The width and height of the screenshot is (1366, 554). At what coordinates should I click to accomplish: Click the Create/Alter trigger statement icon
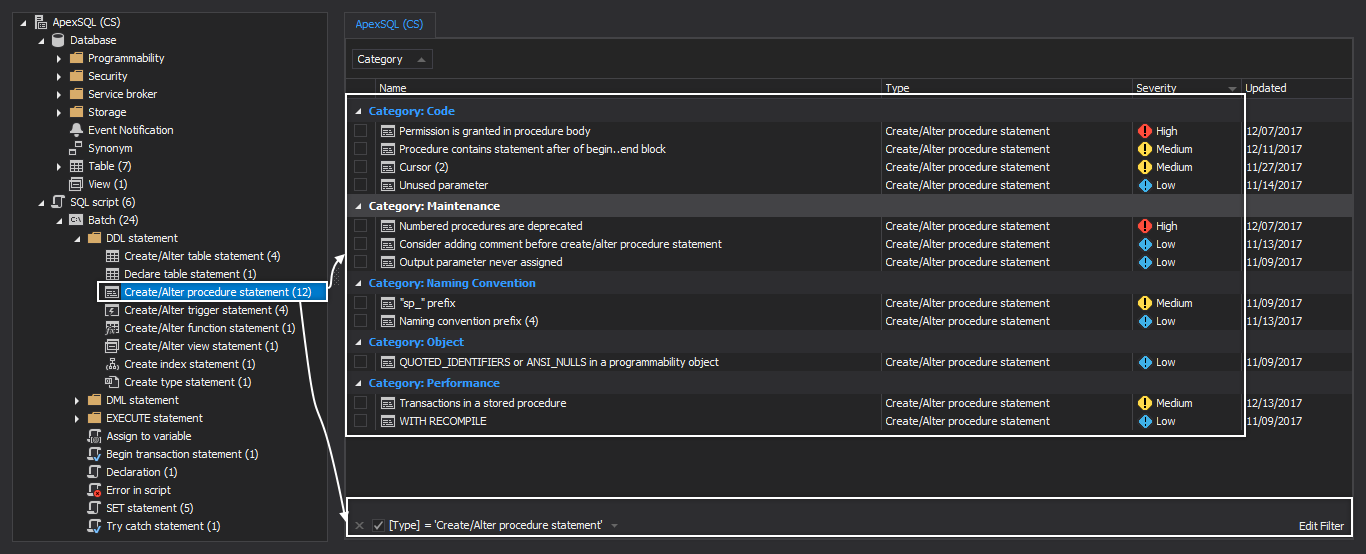(113, 310)
